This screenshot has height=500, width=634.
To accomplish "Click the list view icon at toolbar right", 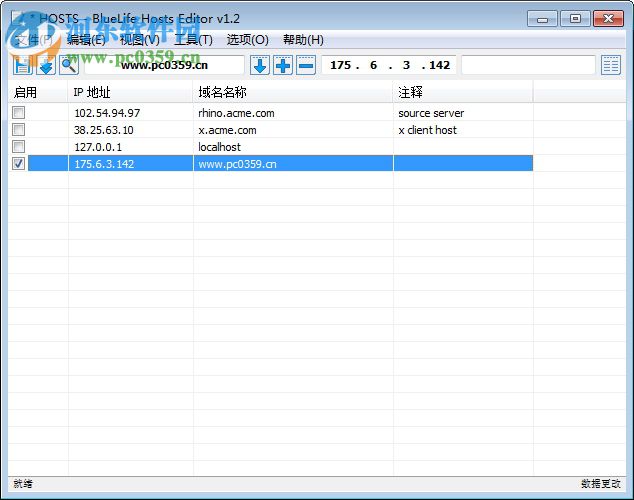I will pos(611,65).
